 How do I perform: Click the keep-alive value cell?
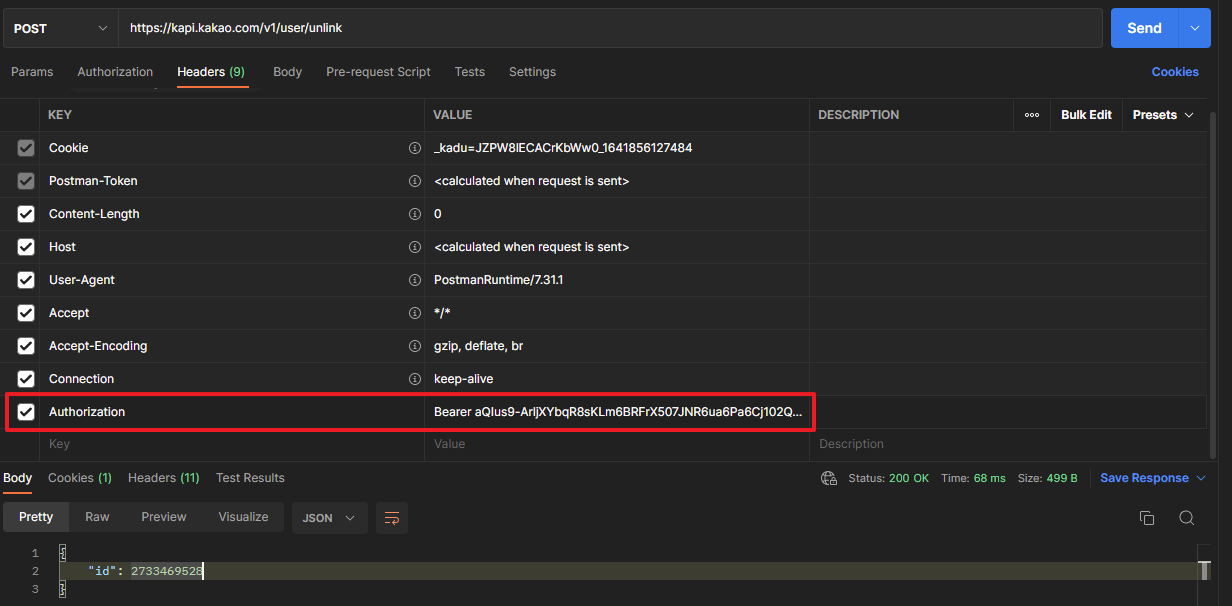pyautogui.click(x=617, y=379)
